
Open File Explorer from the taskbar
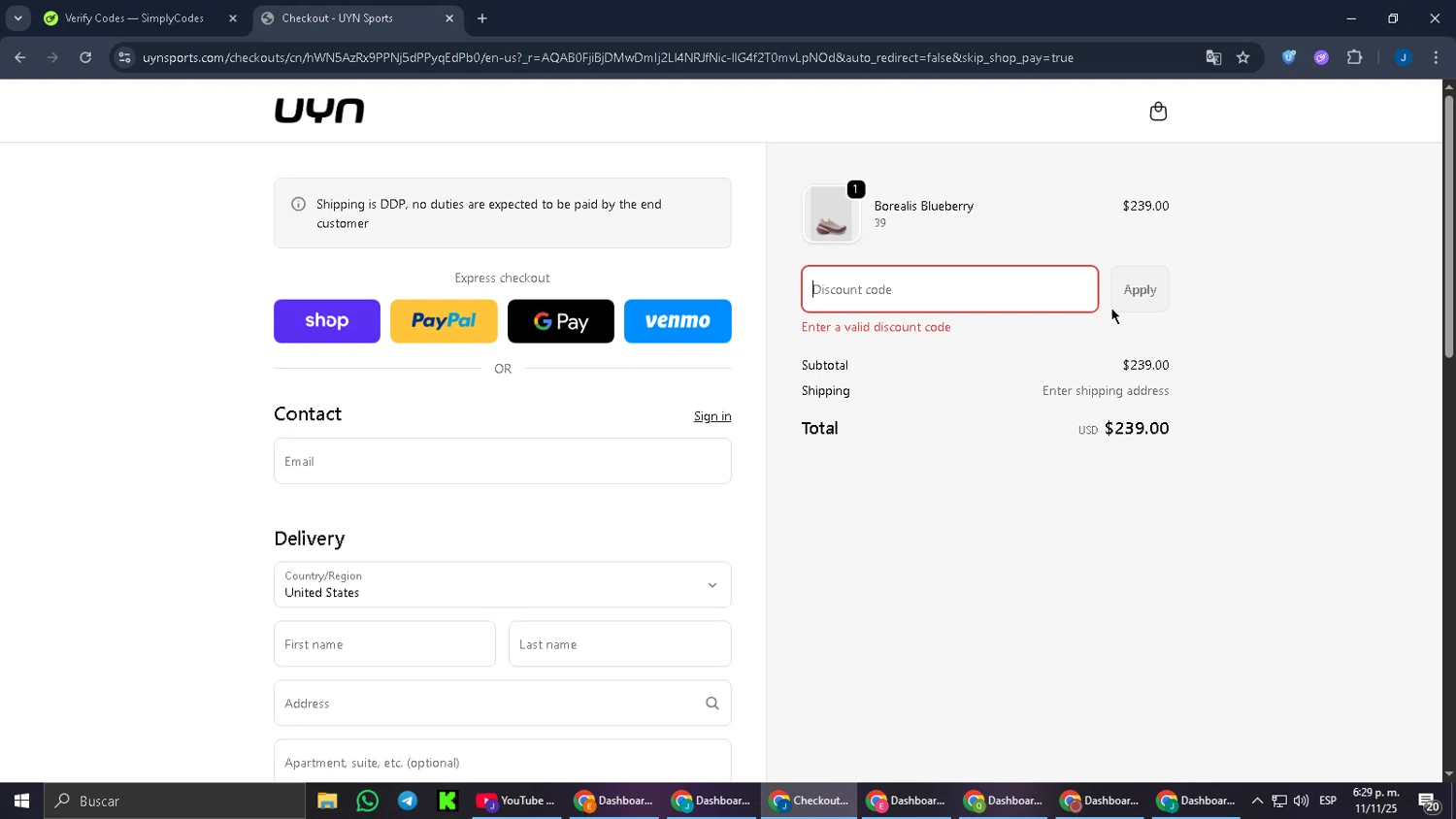[327, 801]
